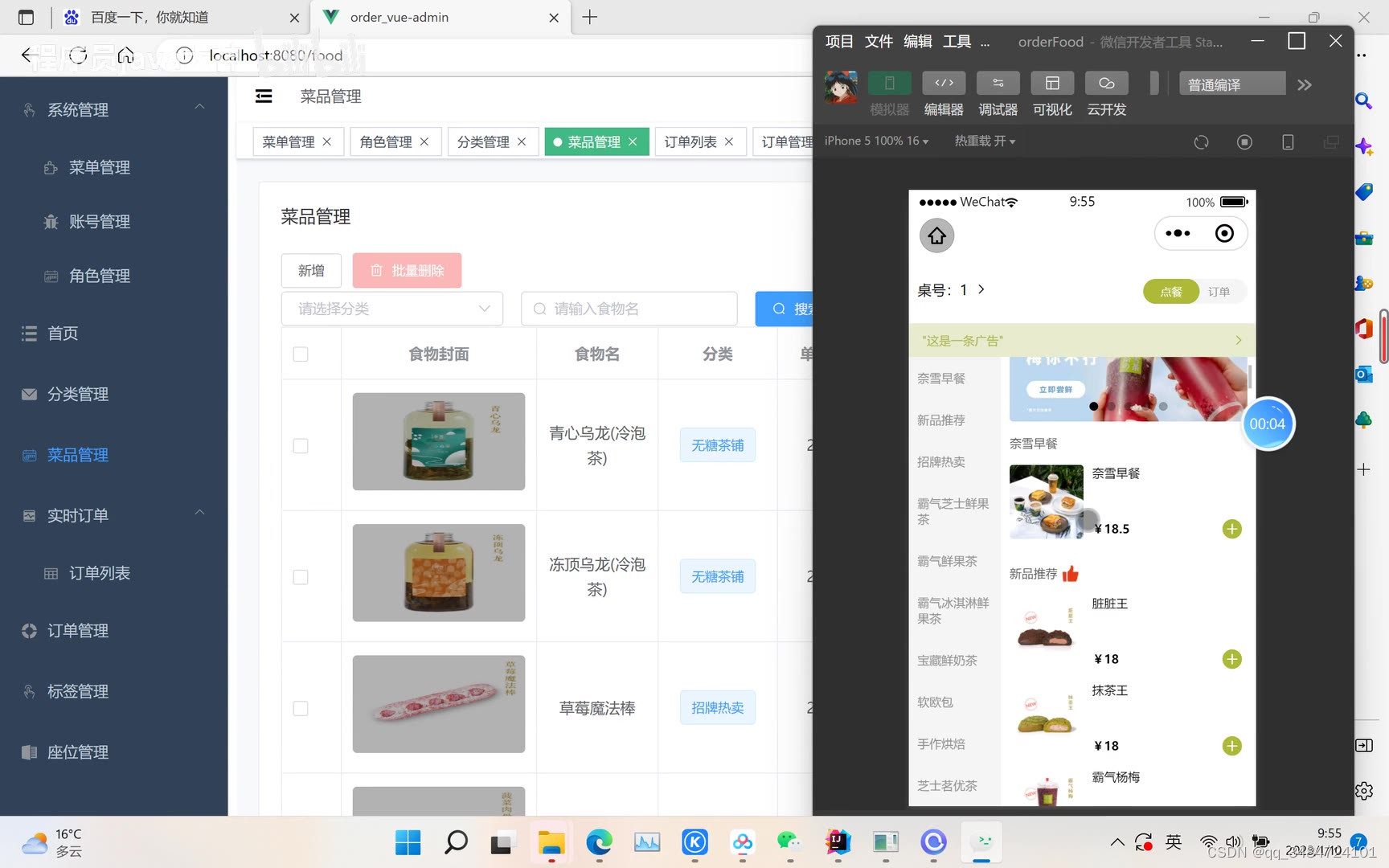
Task: Expand more DevTools toolbar items
Action: 1305,84
